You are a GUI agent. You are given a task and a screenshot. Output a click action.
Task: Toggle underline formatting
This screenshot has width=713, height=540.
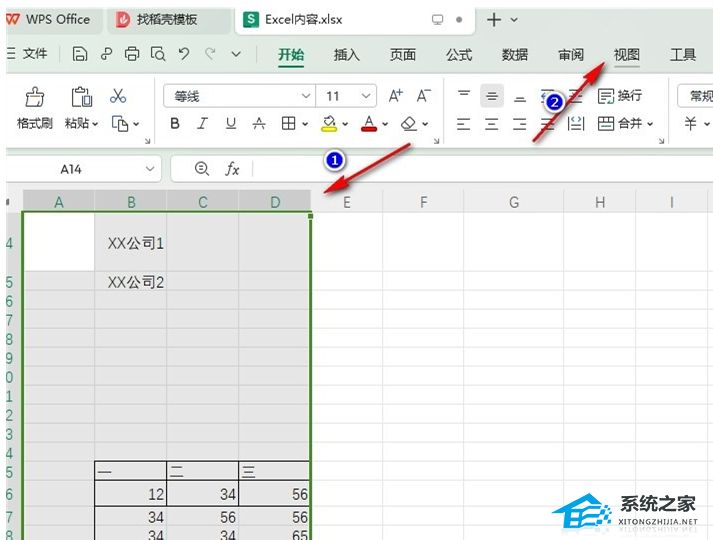pyautogui.click(x=231, y=123)
